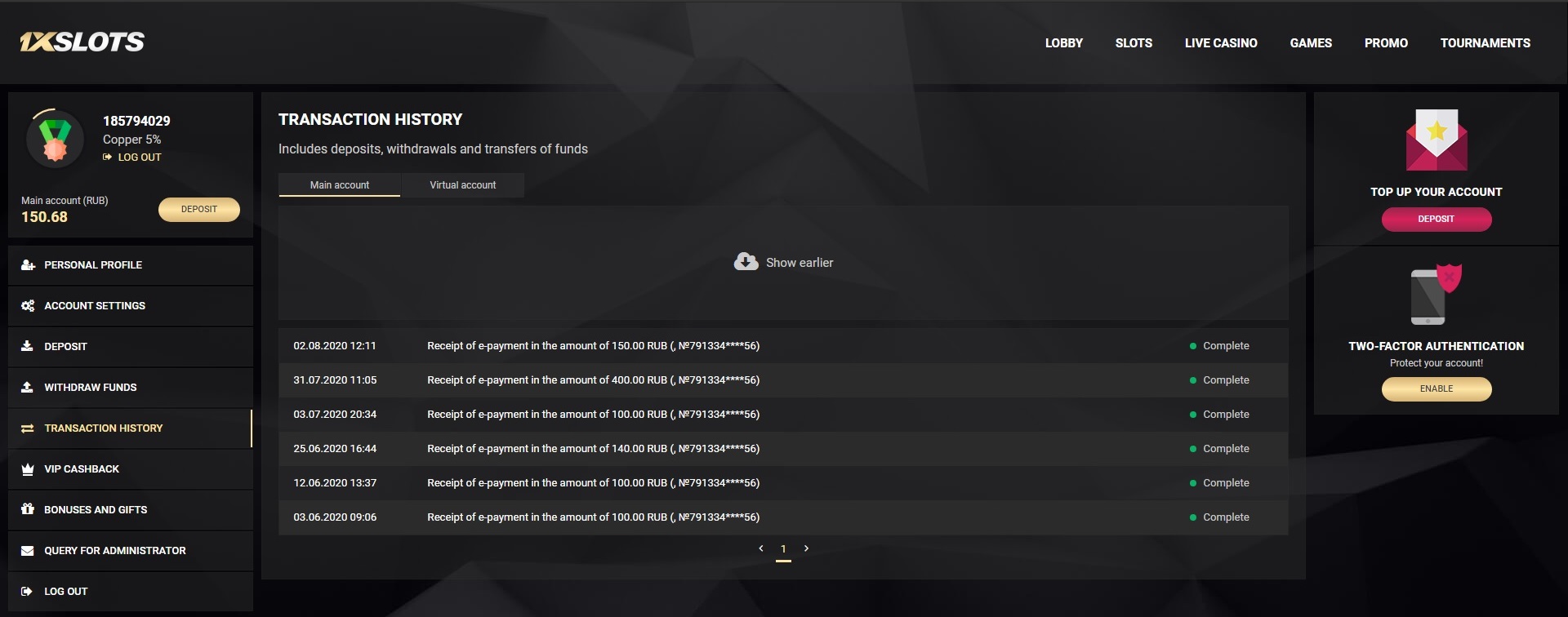The width and height of the screenshot is (1568, 617).
Task: Click the Account Settings gears icon
Action: 28,306
